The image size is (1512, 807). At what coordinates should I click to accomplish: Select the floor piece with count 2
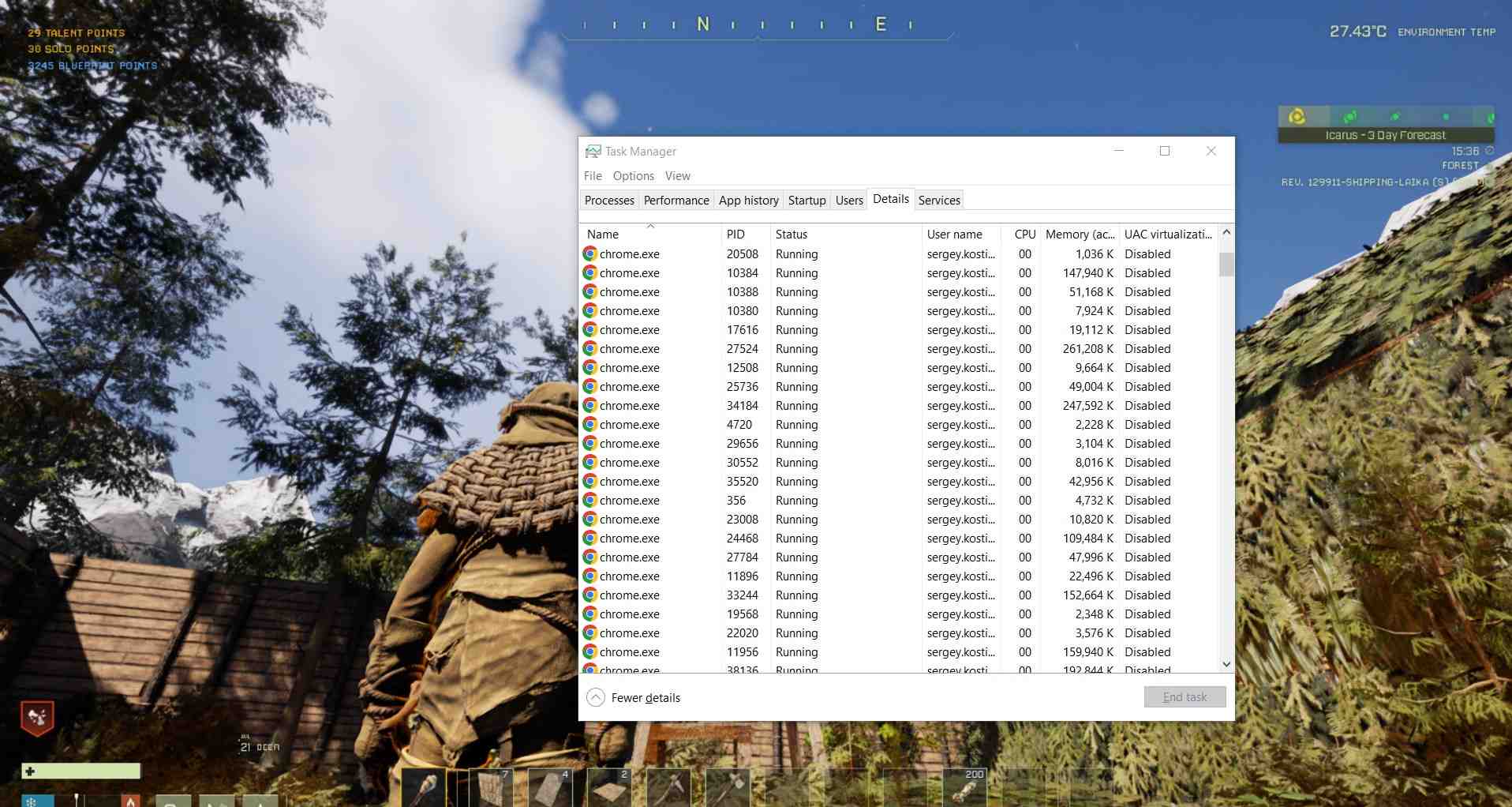609,787
